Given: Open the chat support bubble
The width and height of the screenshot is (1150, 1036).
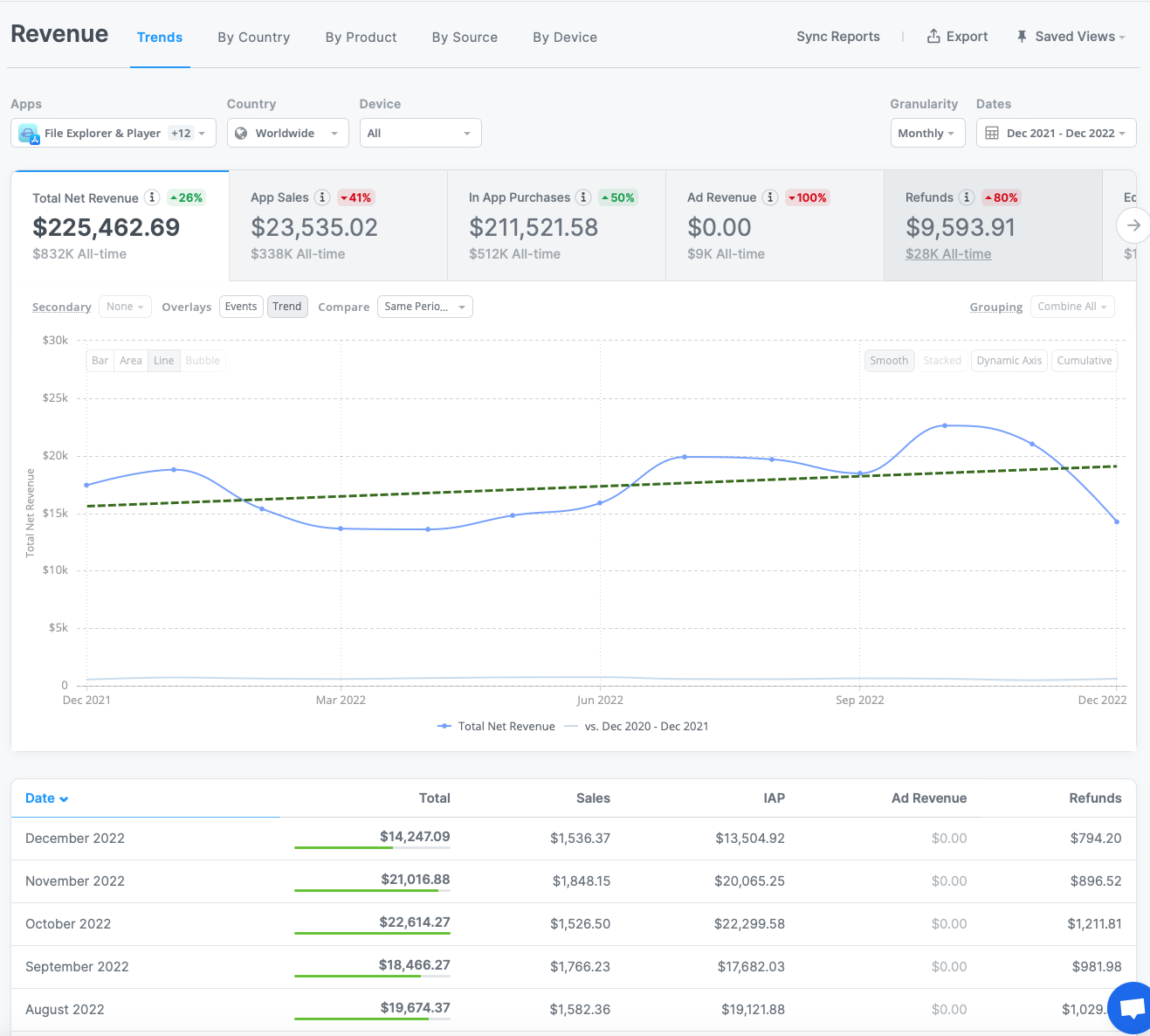Looking at the screenshot, I should tap(1132, 1008).
